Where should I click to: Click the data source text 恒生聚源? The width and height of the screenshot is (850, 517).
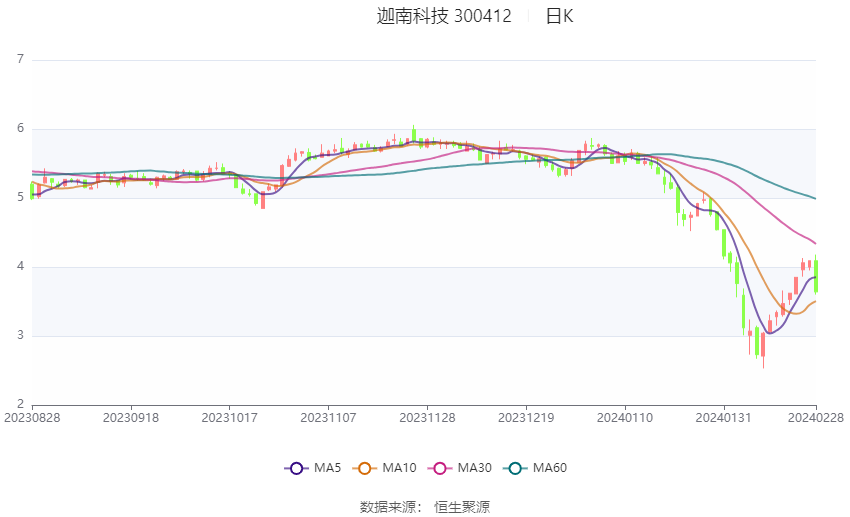[x=462, y=507]
